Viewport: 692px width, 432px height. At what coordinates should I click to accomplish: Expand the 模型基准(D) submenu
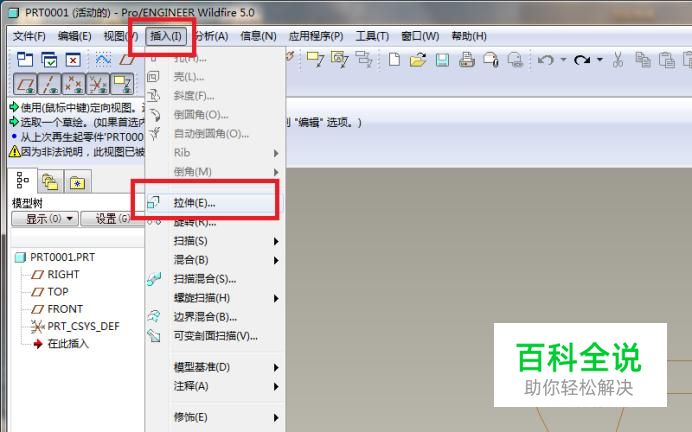(215, 367)
